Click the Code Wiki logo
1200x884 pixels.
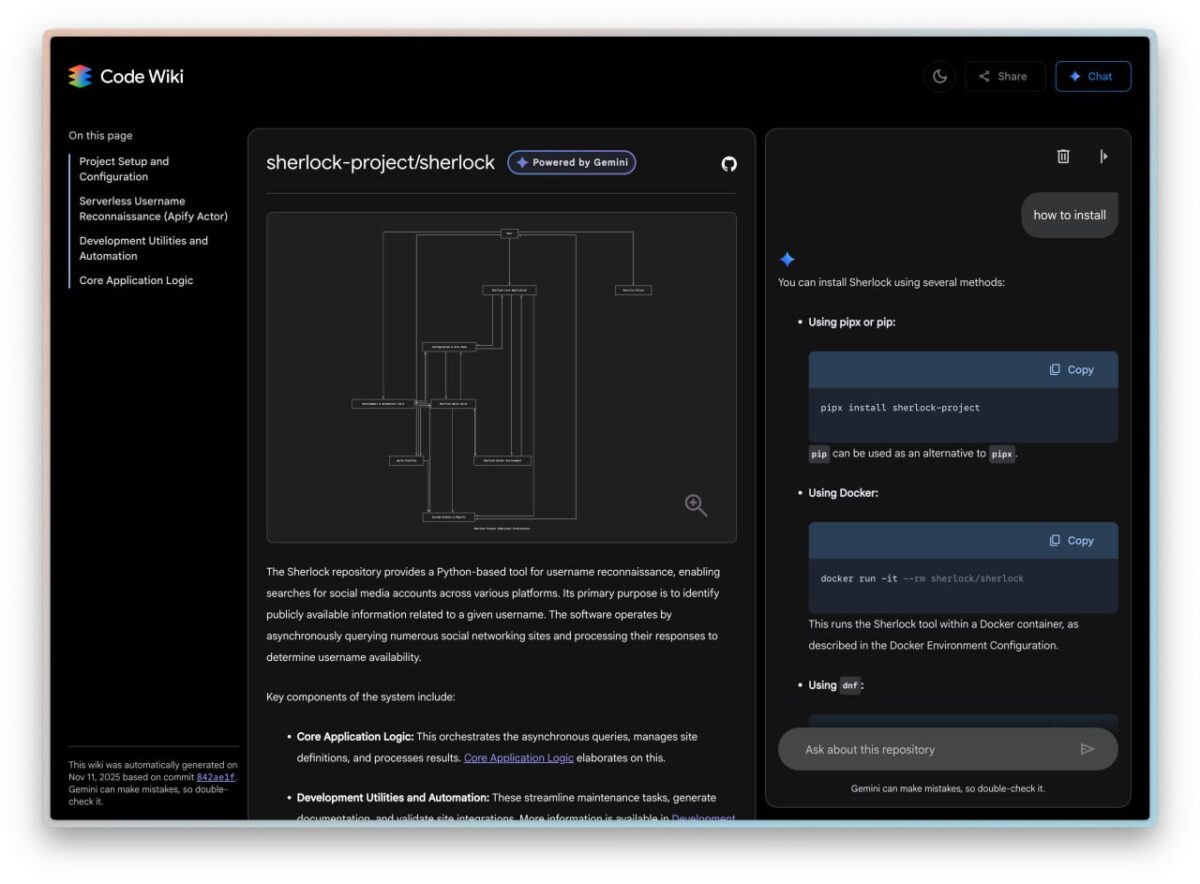[x=126, y=76]
